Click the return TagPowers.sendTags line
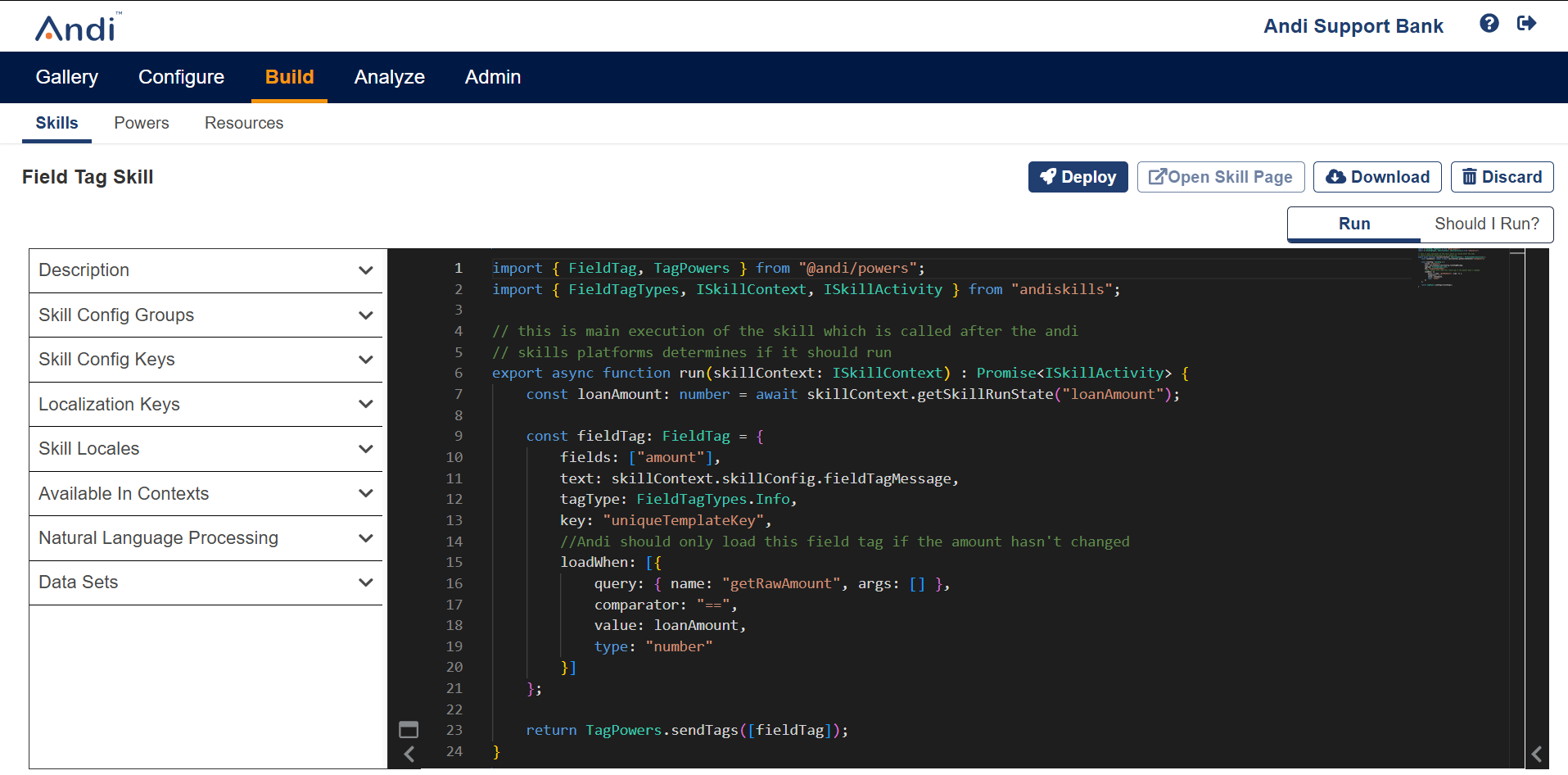Screen dimensions: 1568x775 click(x=687, y=730)
